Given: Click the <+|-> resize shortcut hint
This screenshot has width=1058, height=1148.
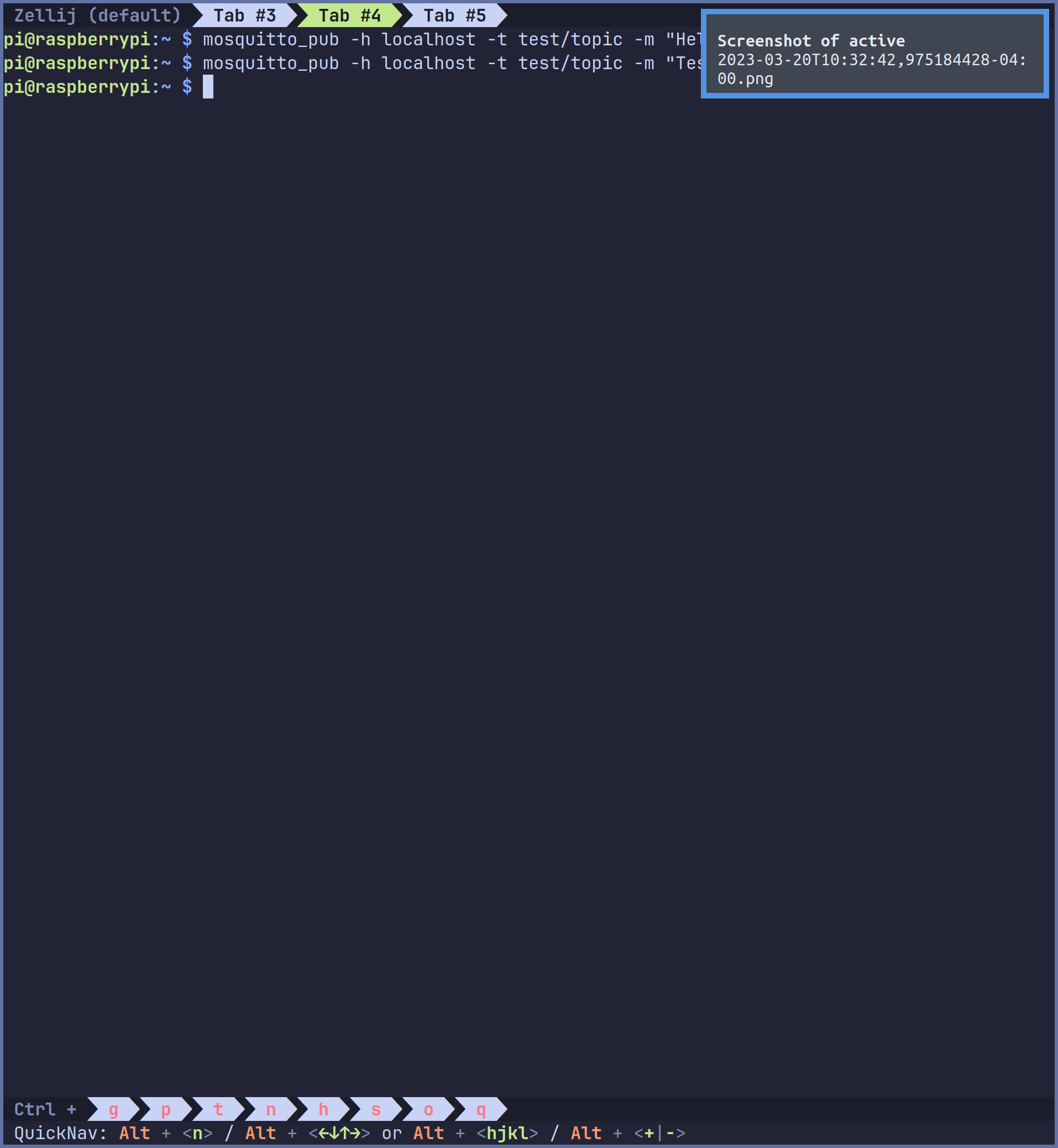Looking at the screenshot, I should click(659, 1133).
